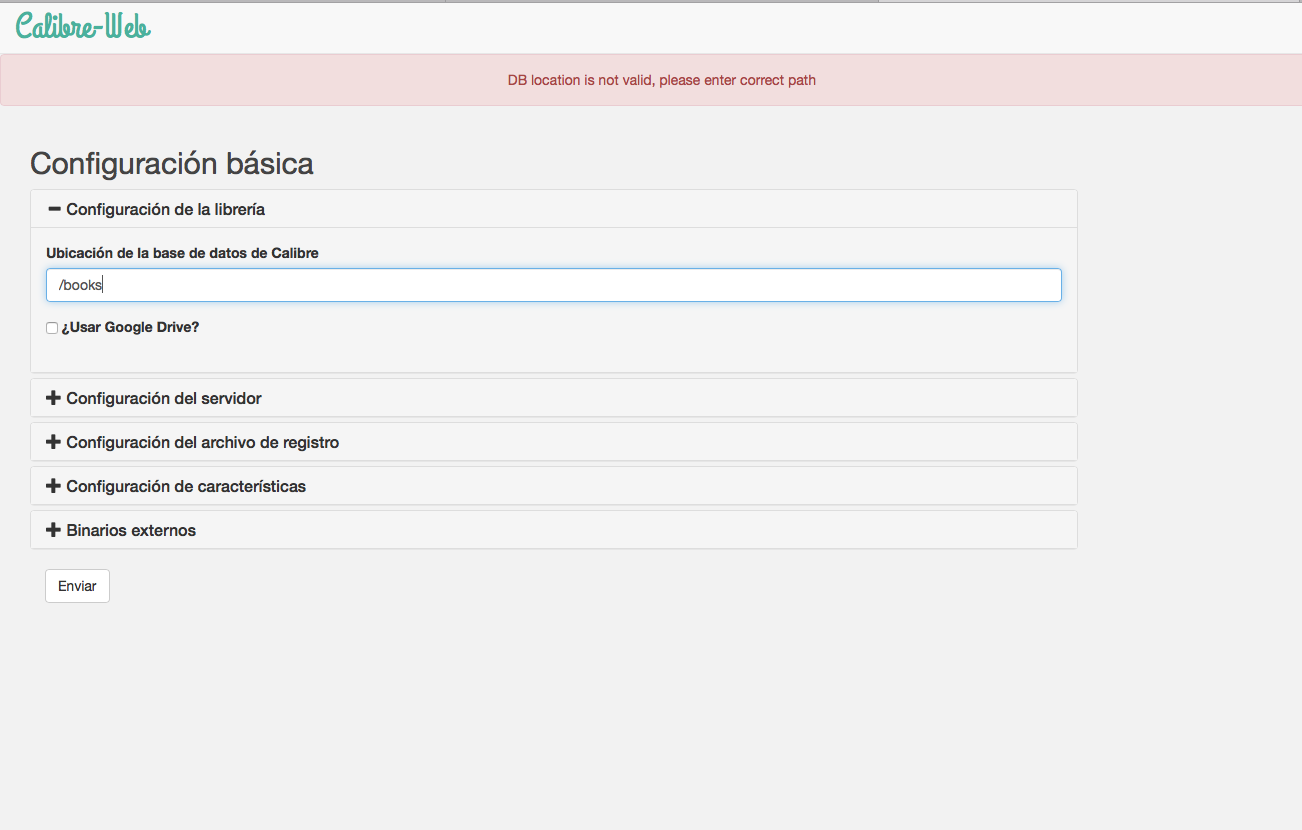Focus the Calibre database location input field

click(553, 285)
